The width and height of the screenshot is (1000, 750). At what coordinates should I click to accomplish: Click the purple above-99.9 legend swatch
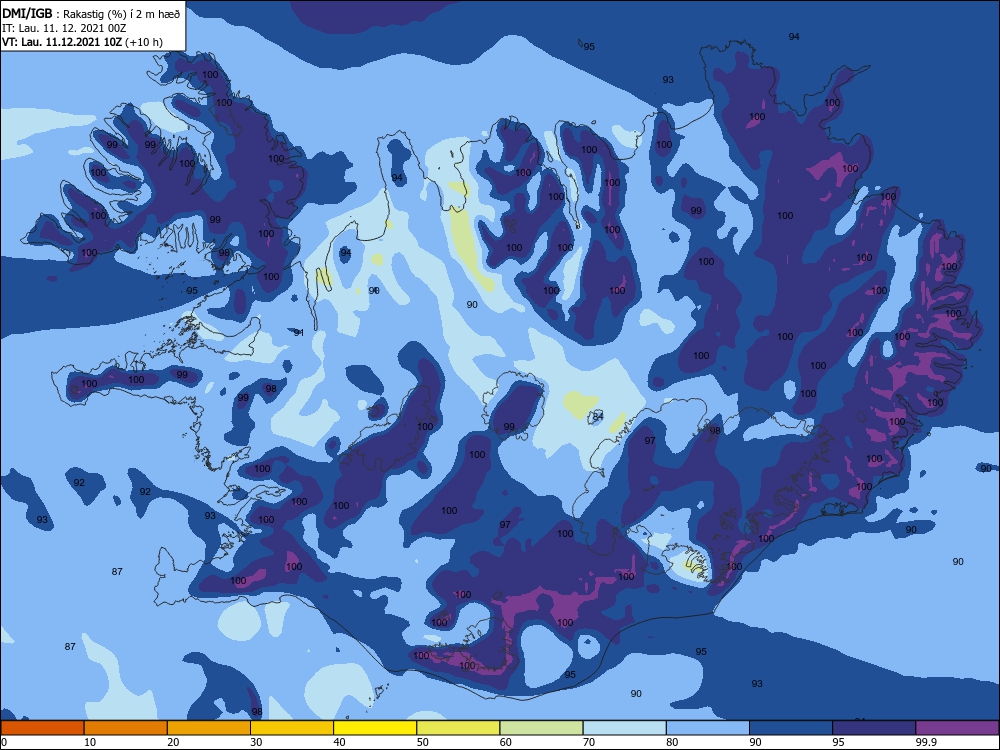coord(957,728)
